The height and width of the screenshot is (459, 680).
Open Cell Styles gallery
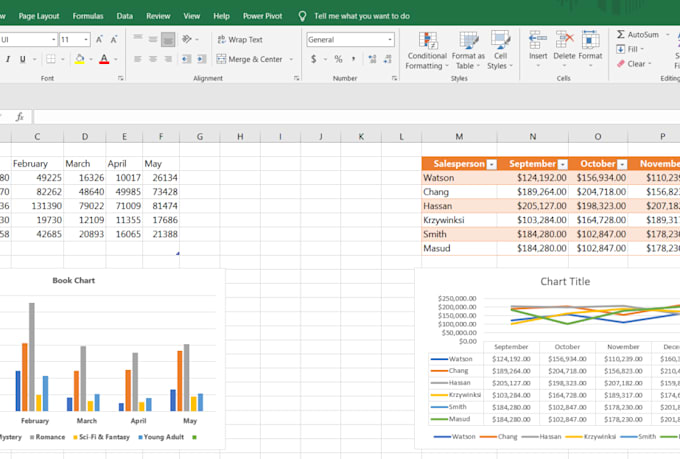coord(500,50)
